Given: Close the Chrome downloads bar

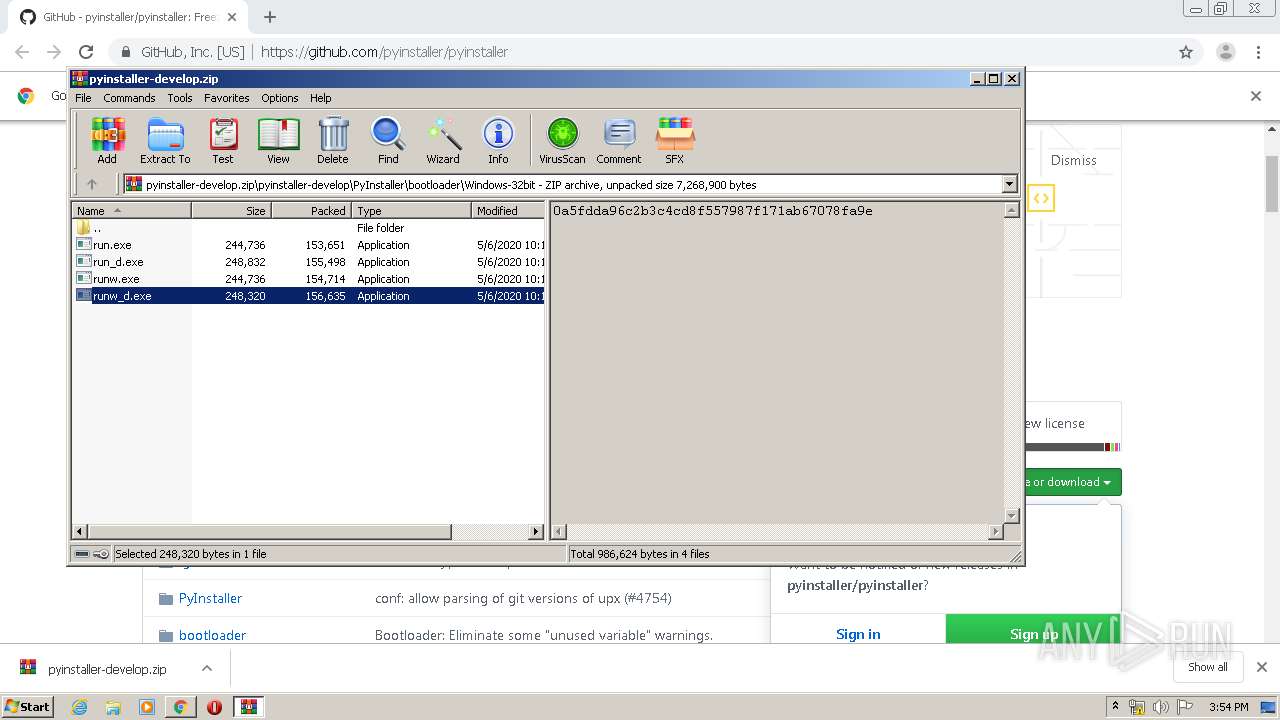Looking at the screenshot, I should 1261,667.
